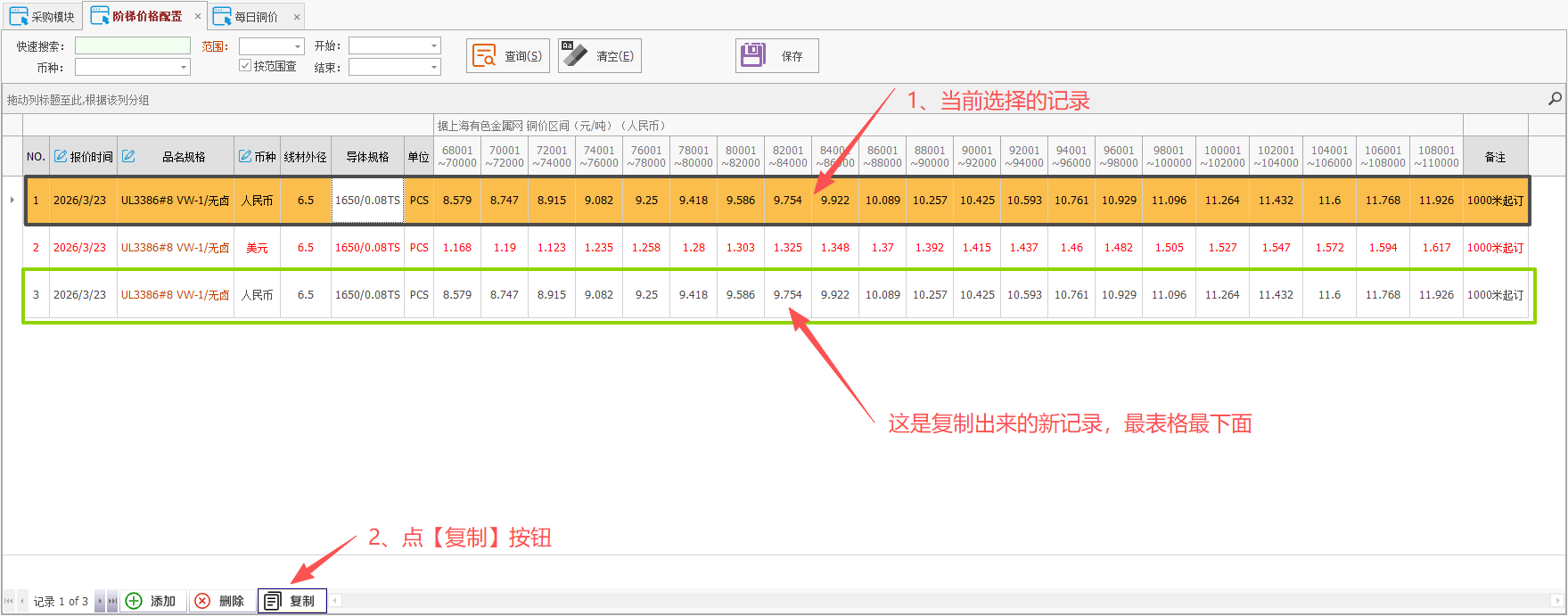Click the 单位 column header
1568x616 pixels.
[x=419, y=156]
